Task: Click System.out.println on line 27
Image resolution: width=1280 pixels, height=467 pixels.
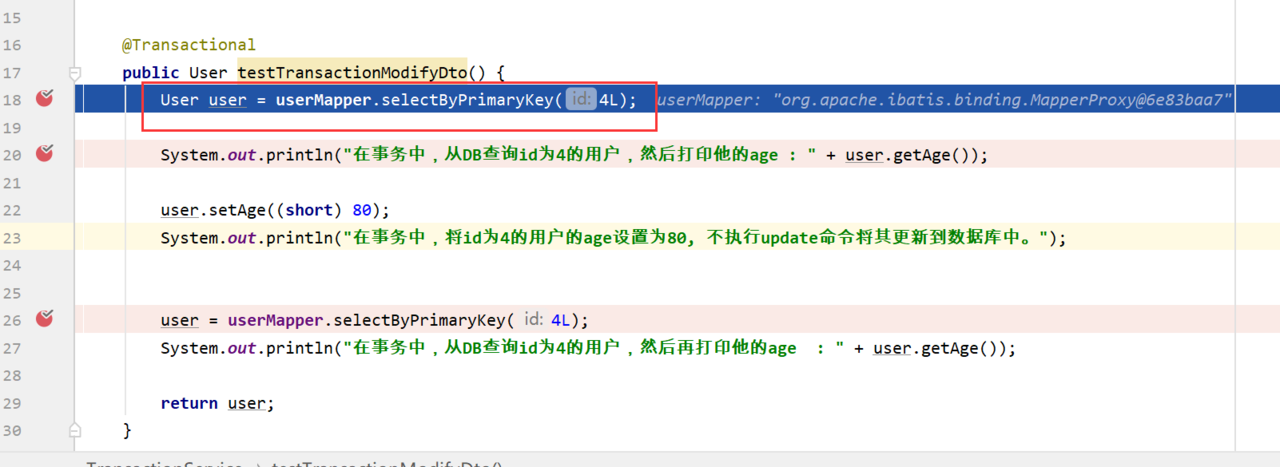Action: (x=246, y=348)
